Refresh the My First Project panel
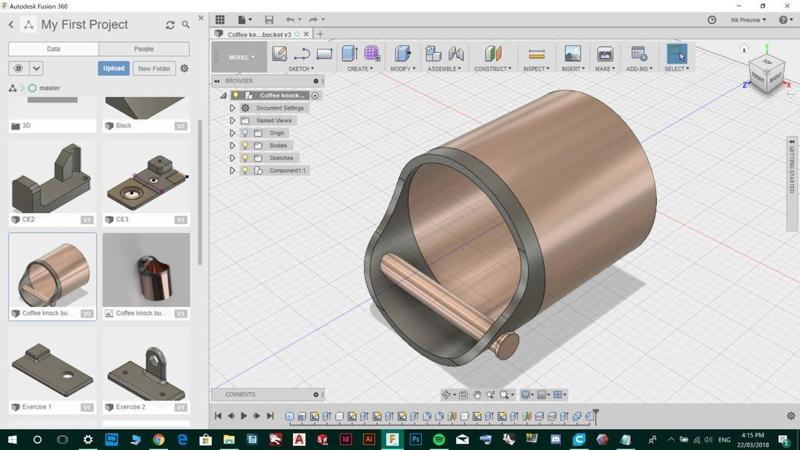 (x=170, y=25)
